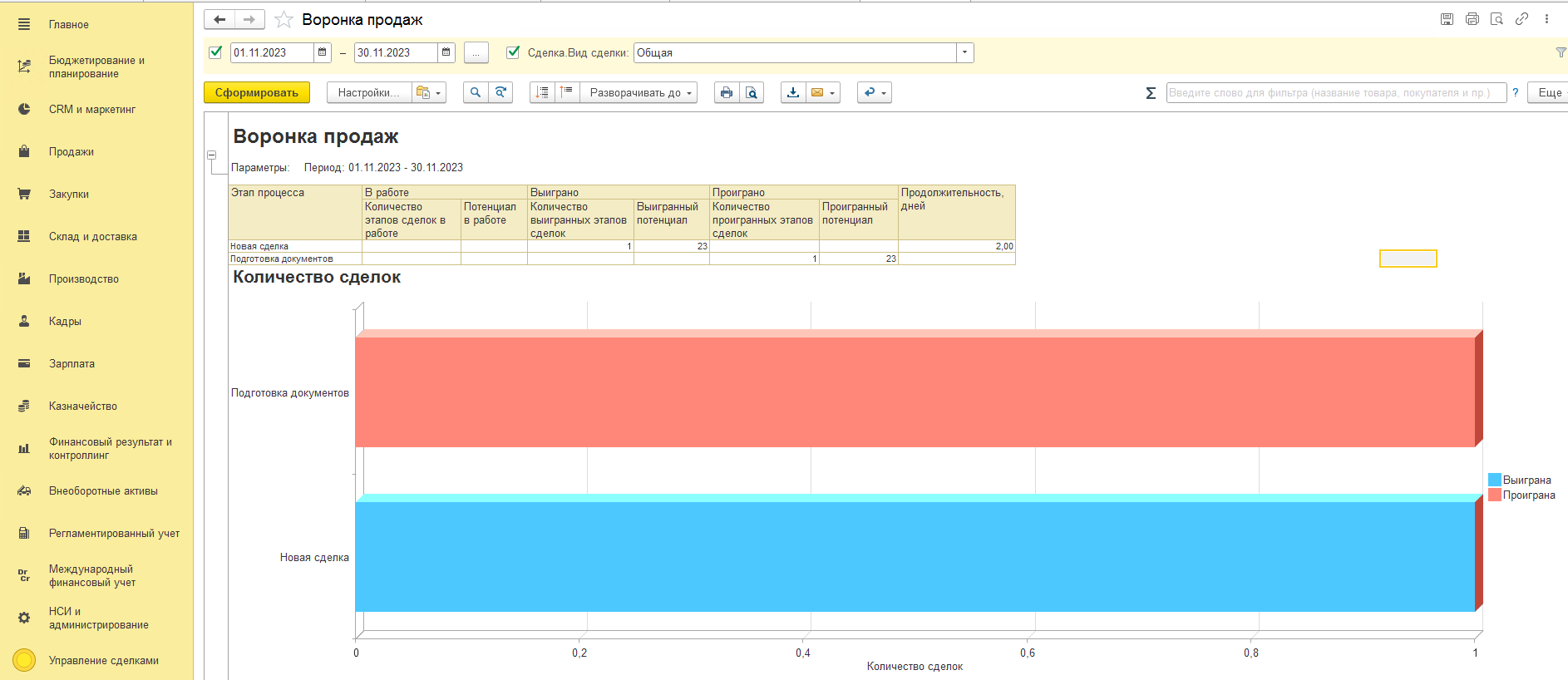This screenshot has height=680, width=1568.
Task: Open CRM и маркетинг section
Action: point(91,109)
